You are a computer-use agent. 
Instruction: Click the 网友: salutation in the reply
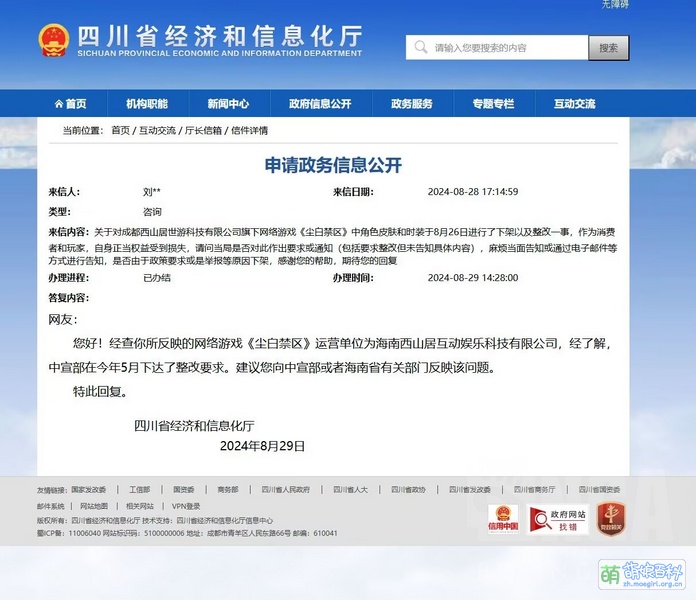tap(63, 320)
